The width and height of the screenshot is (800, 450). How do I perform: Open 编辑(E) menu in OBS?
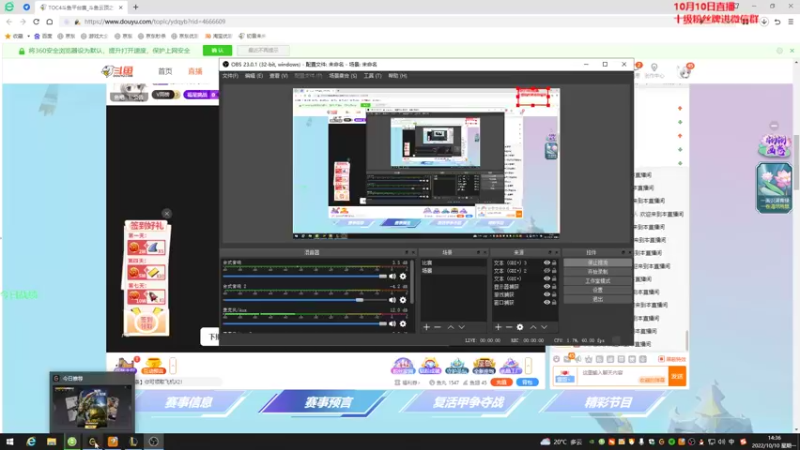pos(254,76)
